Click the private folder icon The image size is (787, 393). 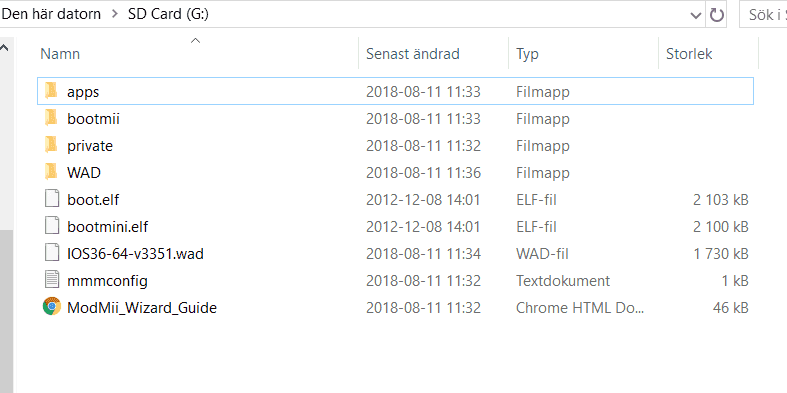tap(51, 146)
